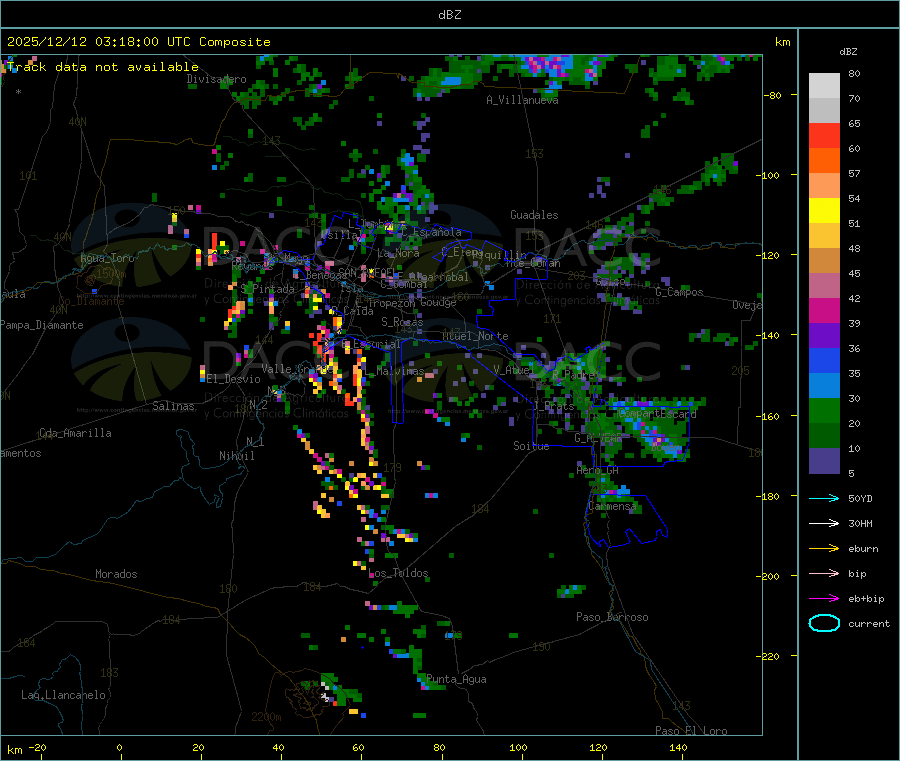Click the 'S_Rosas' place label
The height and width of the screenshot is (761, 900).
point(402,322)
